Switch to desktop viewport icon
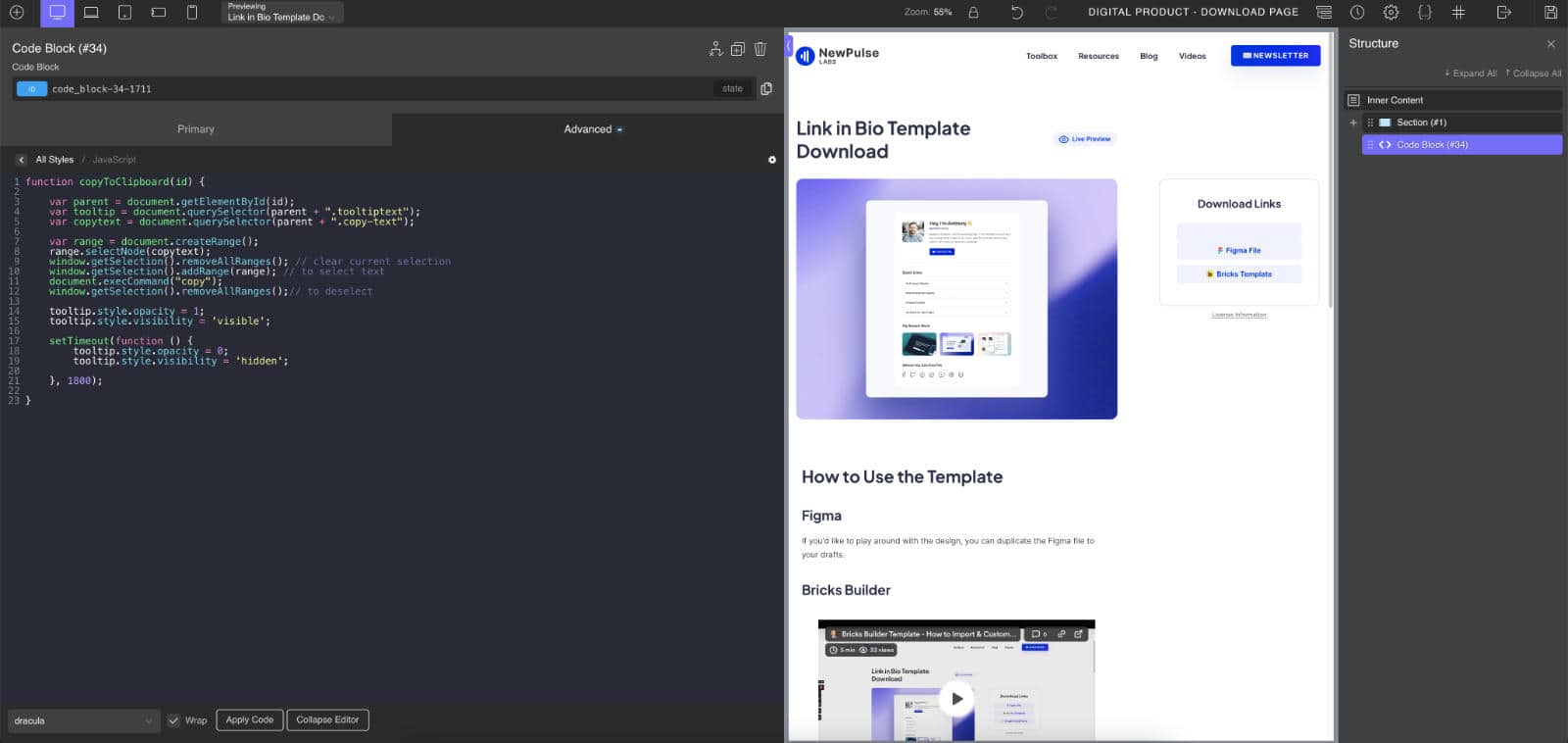The width and height of the screenshot is (1568, 743). [x=57, y=13]
